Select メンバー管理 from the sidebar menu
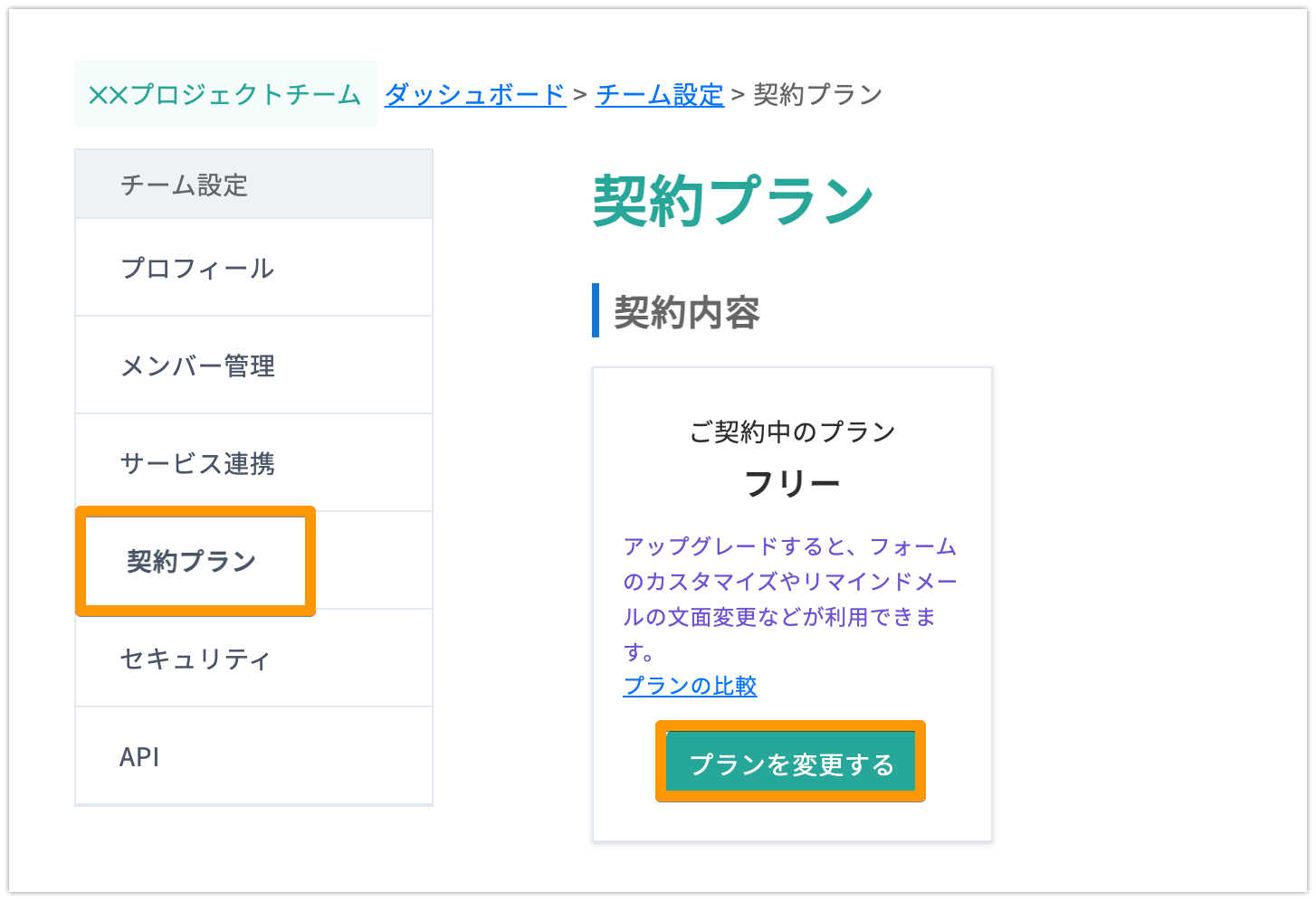Viewport: 1316px width, 901px height. pyautogui.click(x=253, y=365)
